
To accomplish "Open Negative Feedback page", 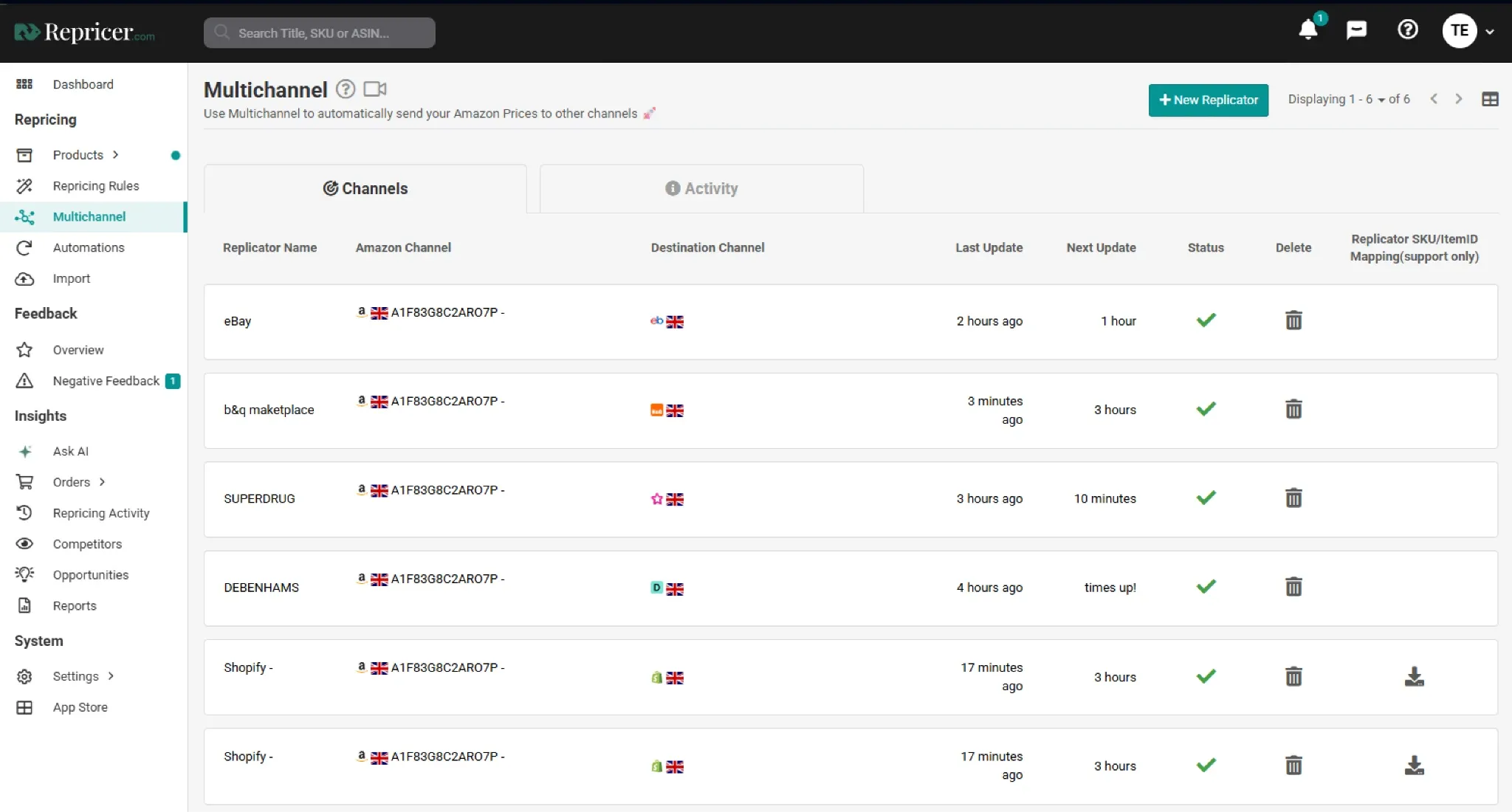I will point(106,381).
